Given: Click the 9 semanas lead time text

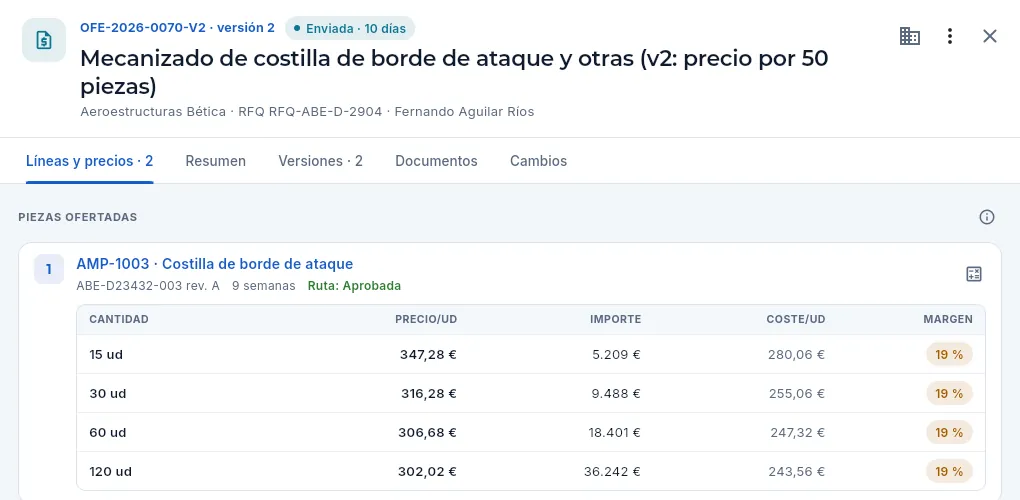Looking at the screenshot, I should pos(263,286).
